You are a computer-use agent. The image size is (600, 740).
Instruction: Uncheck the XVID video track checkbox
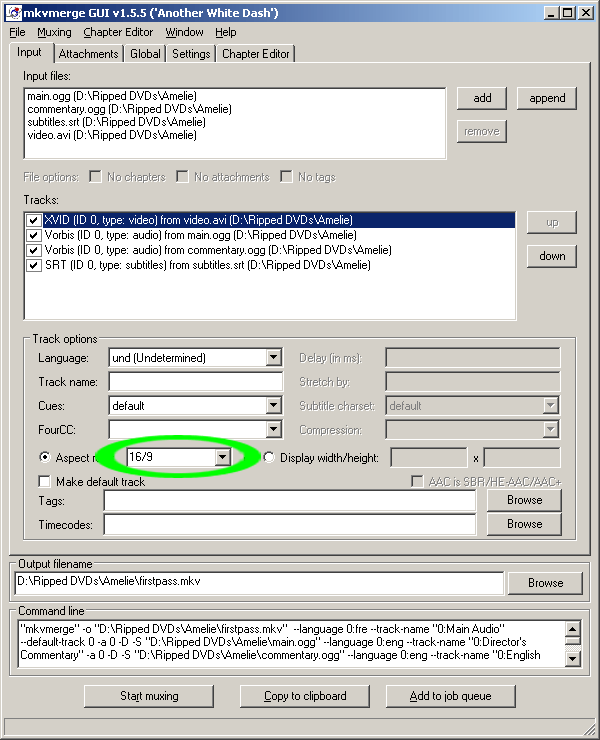pyautogui.click(x=33, y=220)
